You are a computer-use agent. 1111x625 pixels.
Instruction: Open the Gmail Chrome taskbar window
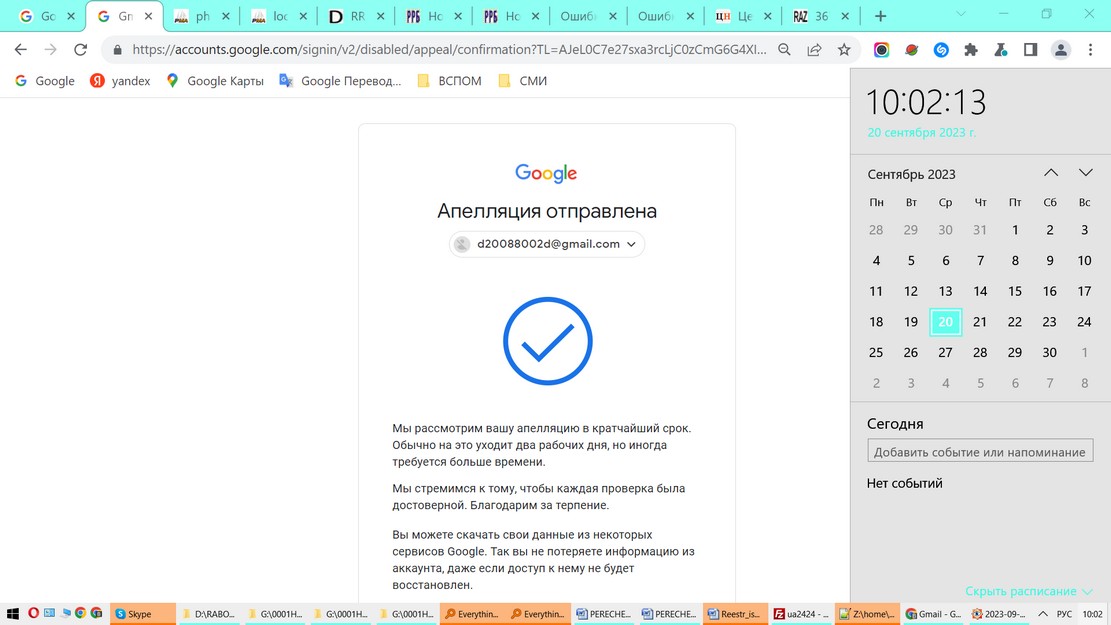932,614
